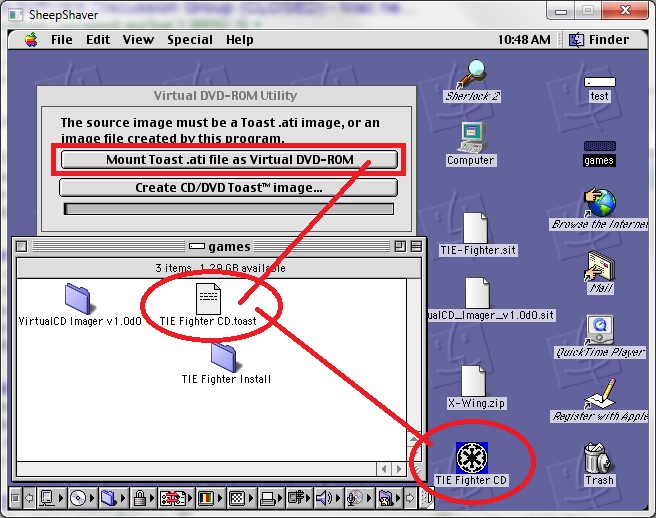Image resolution: width=656 pixels, height=518 pixels.
Task: Open AppleTalk switch Control Strip module
Action: [x=51, y=498]
